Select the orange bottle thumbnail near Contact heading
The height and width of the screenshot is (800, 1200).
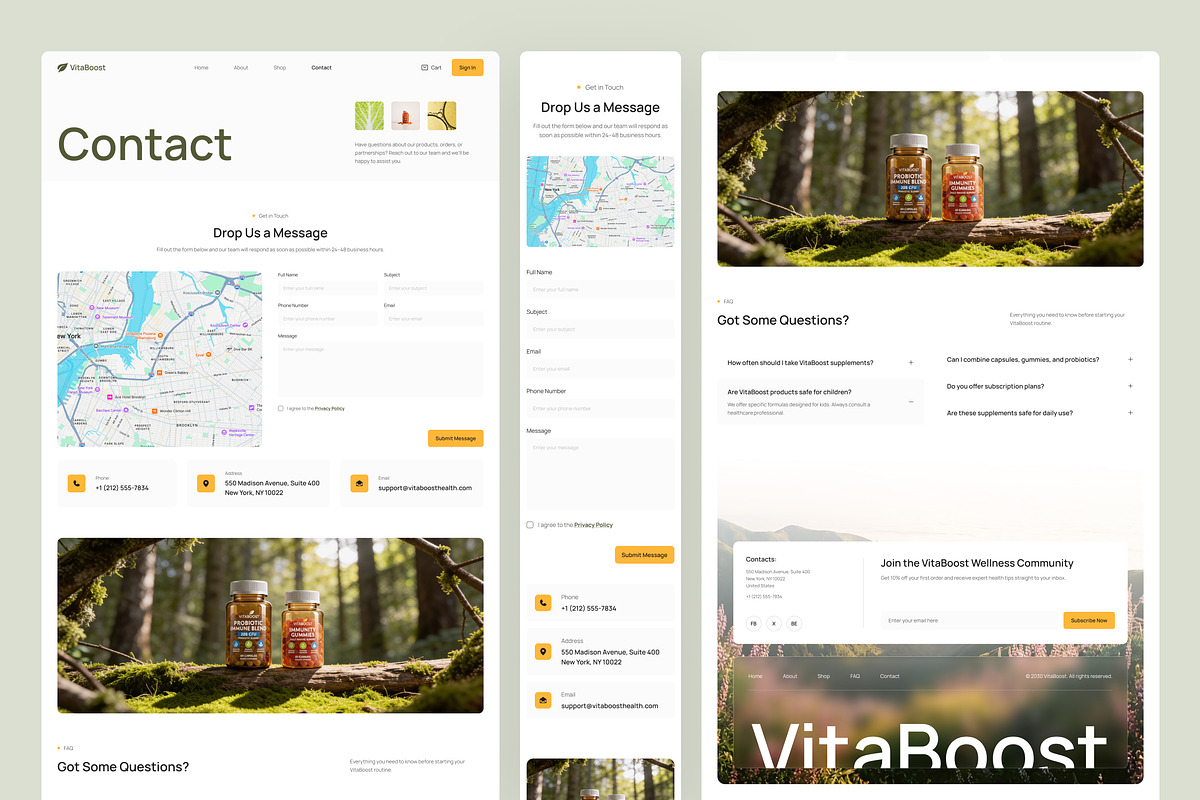(x=405, y=116)
